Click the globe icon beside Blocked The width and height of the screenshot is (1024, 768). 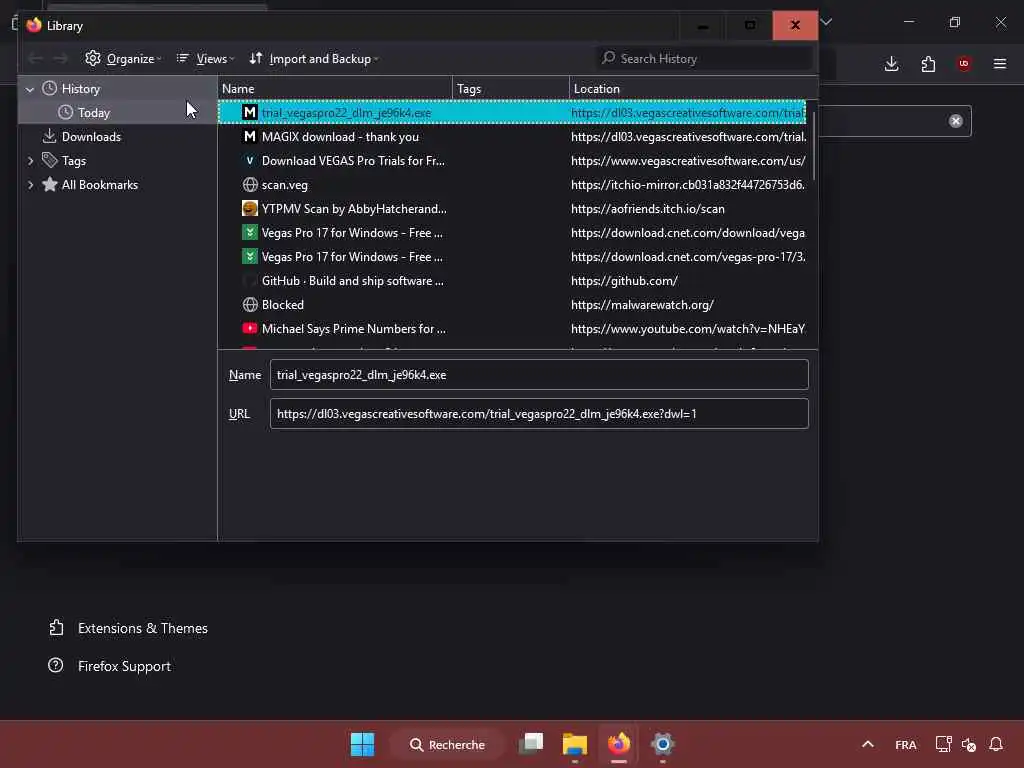(x=249, y=305)
